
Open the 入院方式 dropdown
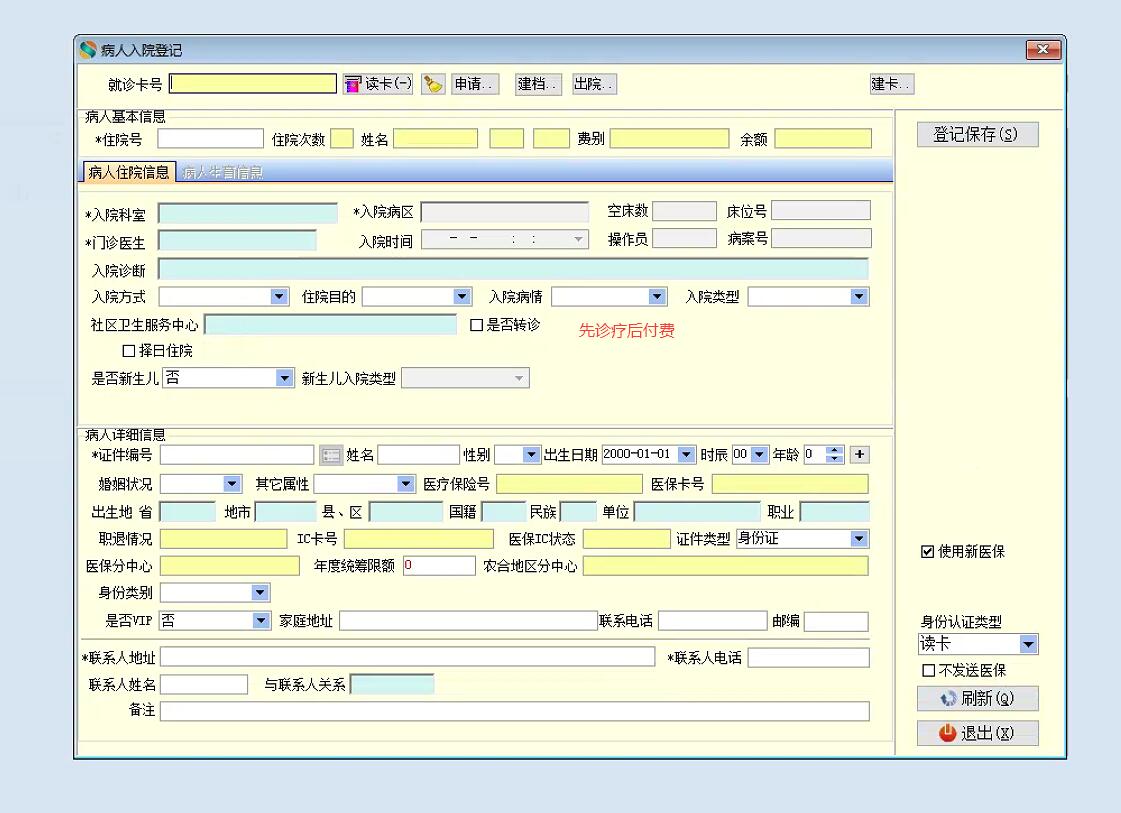pyautogui.click(x=279, y=297)
